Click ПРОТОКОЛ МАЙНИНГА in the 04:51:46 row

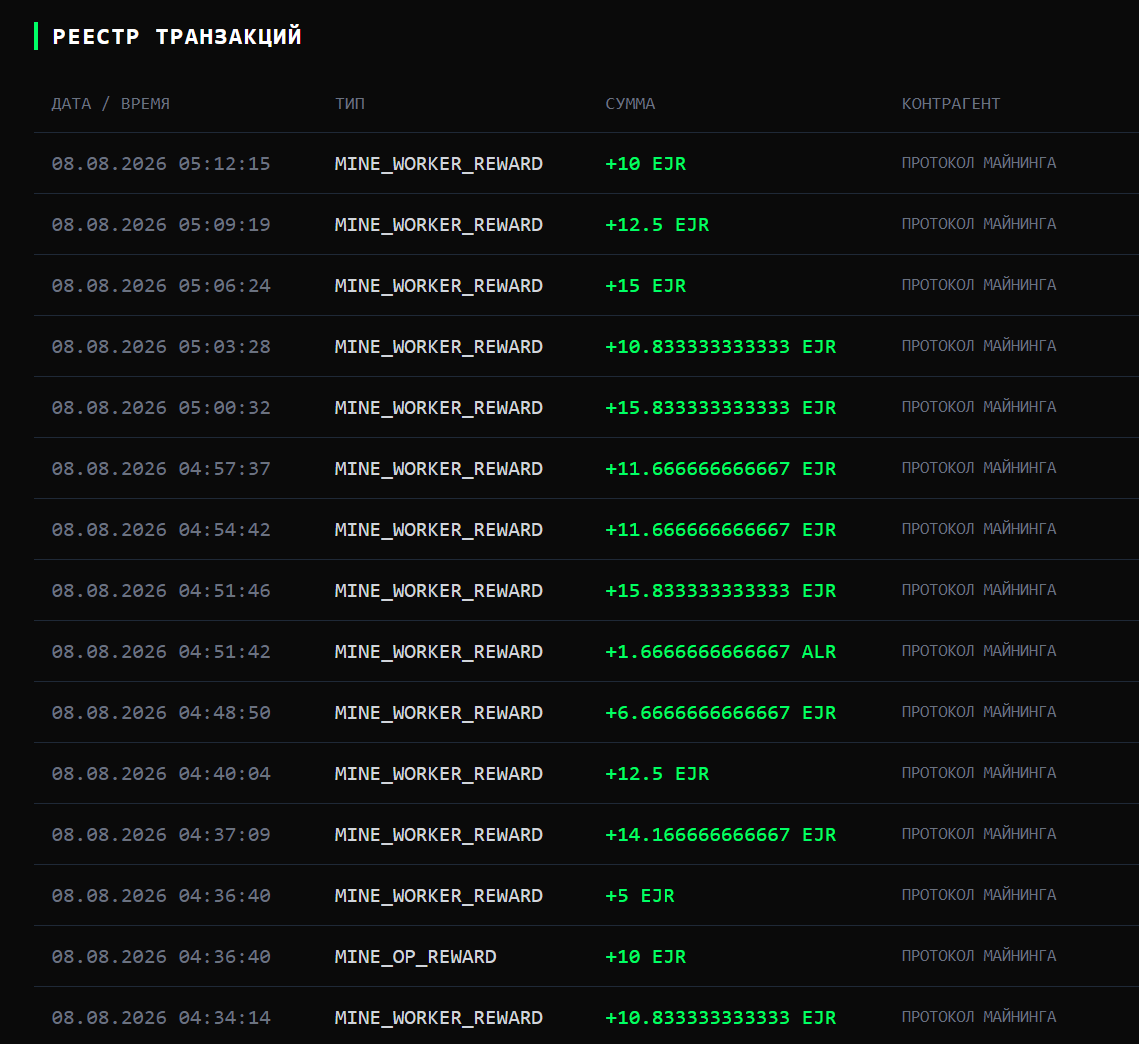click(x=979, y=590)
